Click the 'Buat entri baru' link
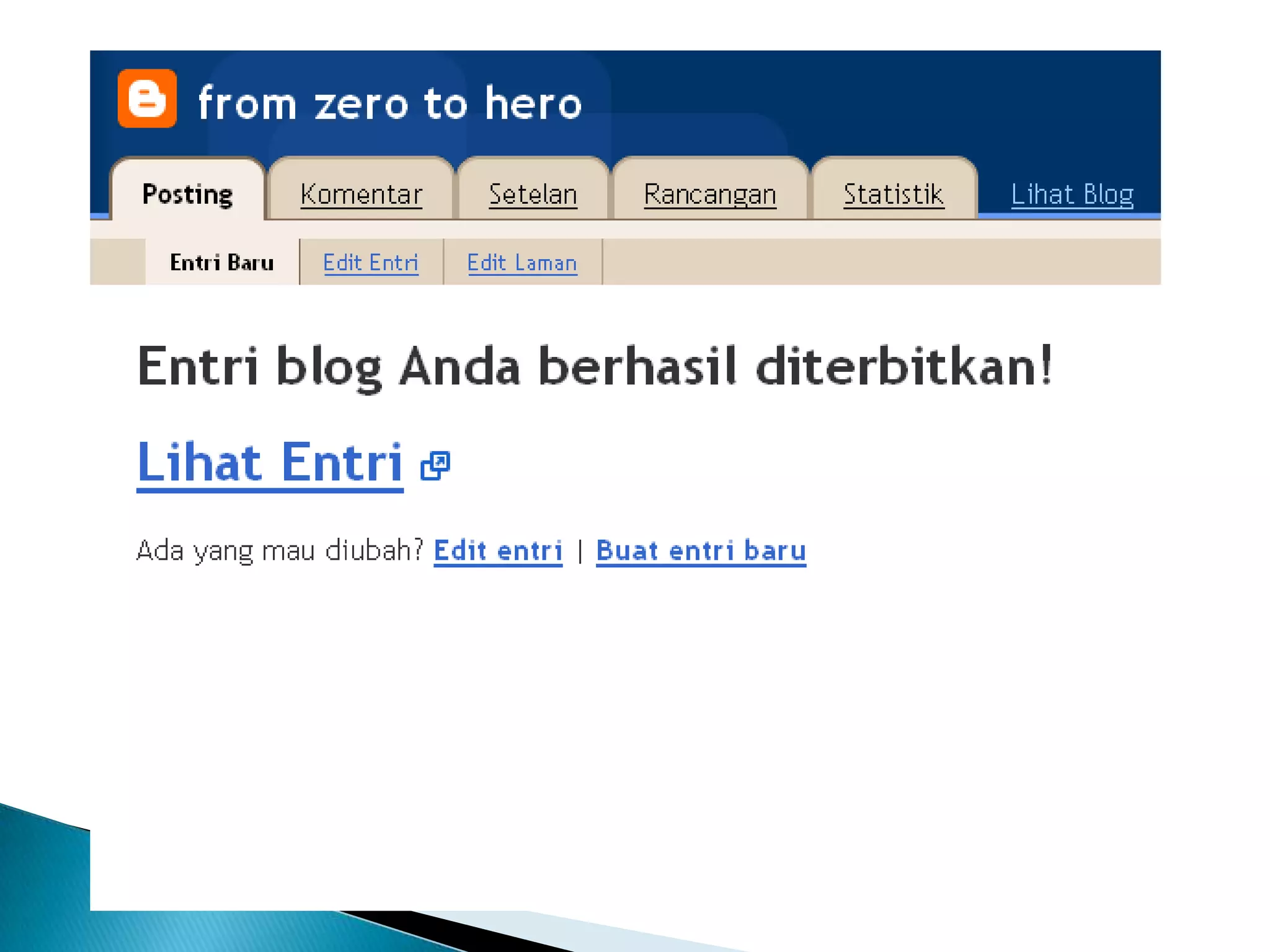 (701, 550)
